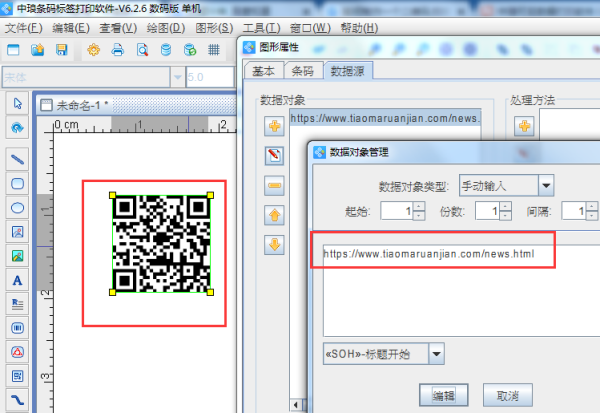Click the 取消 button
Viewport: 600px width, 413px height.
pos(507,395)
